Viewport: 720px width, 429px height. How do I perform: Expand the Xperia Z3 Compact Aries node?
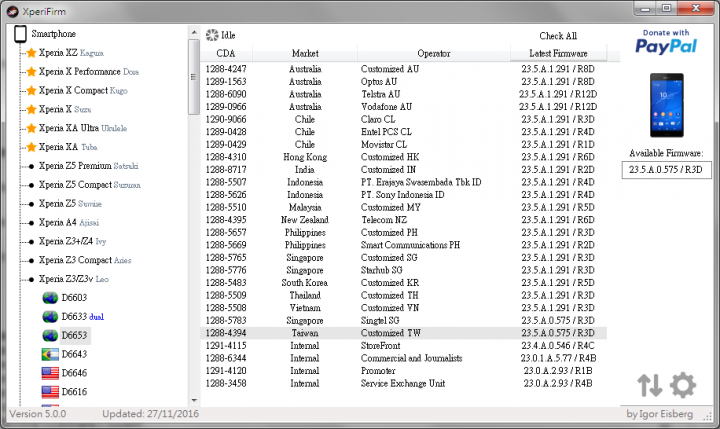click(31, 260)
